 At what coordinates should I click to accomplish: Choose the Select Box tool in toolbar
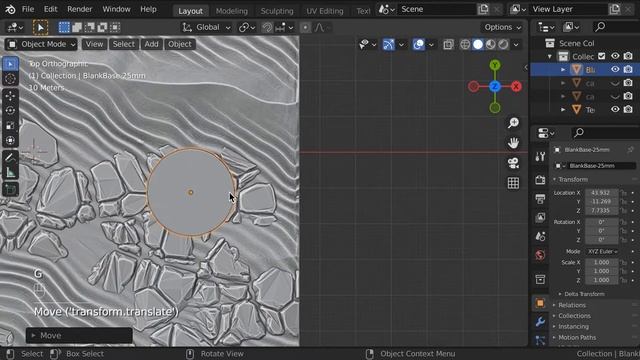tap(10, 64)
